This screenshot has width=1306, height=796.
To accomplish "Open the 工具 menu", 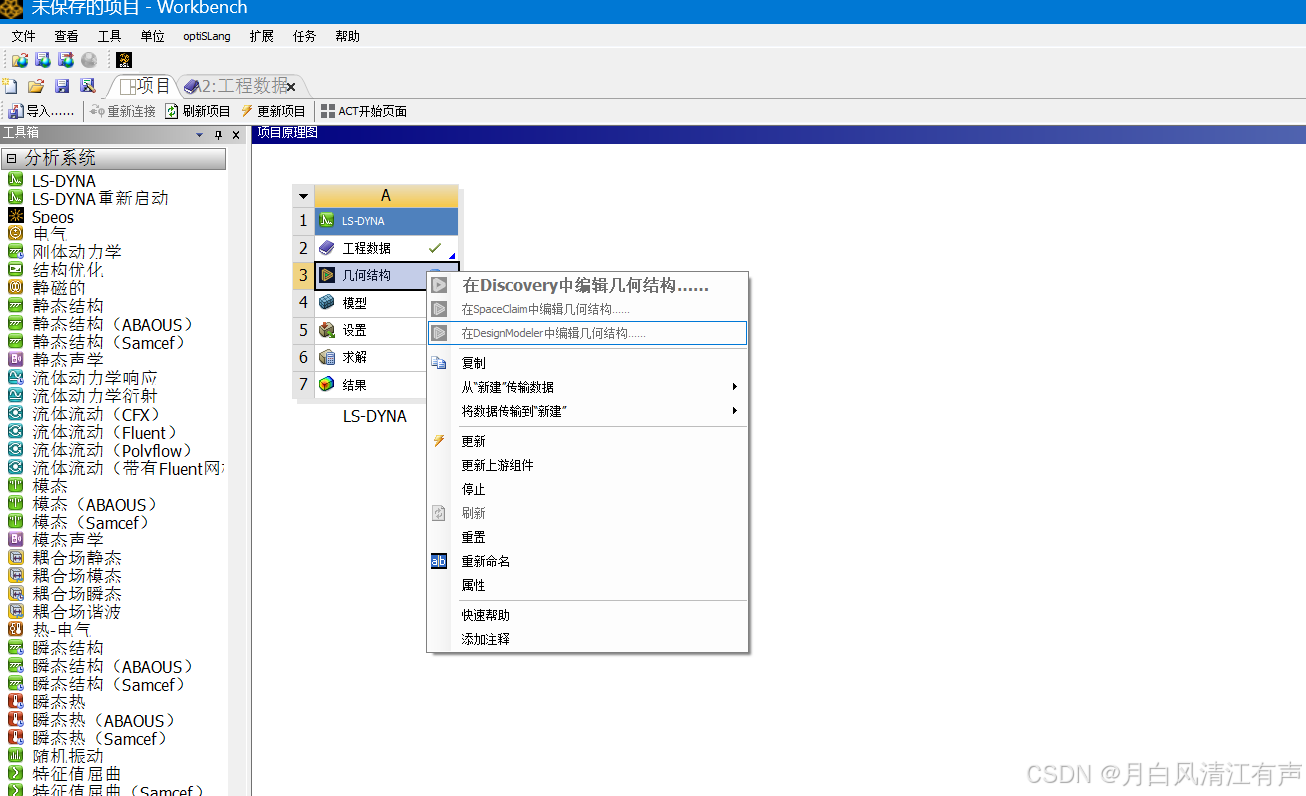I will 109,36.
